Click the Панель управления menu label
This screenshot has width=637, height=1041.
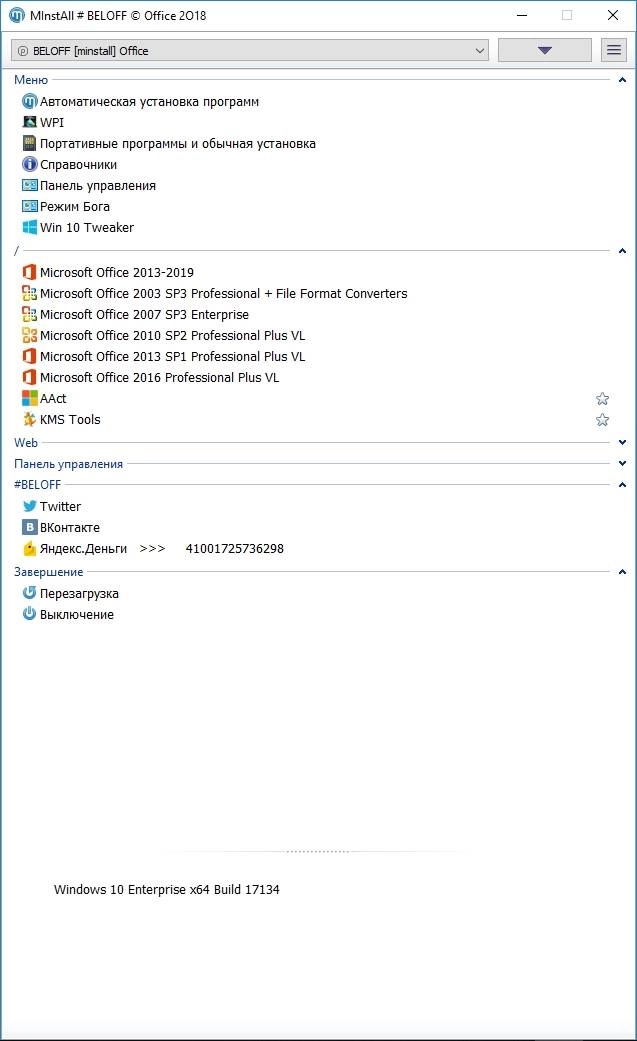coord(98,185)
